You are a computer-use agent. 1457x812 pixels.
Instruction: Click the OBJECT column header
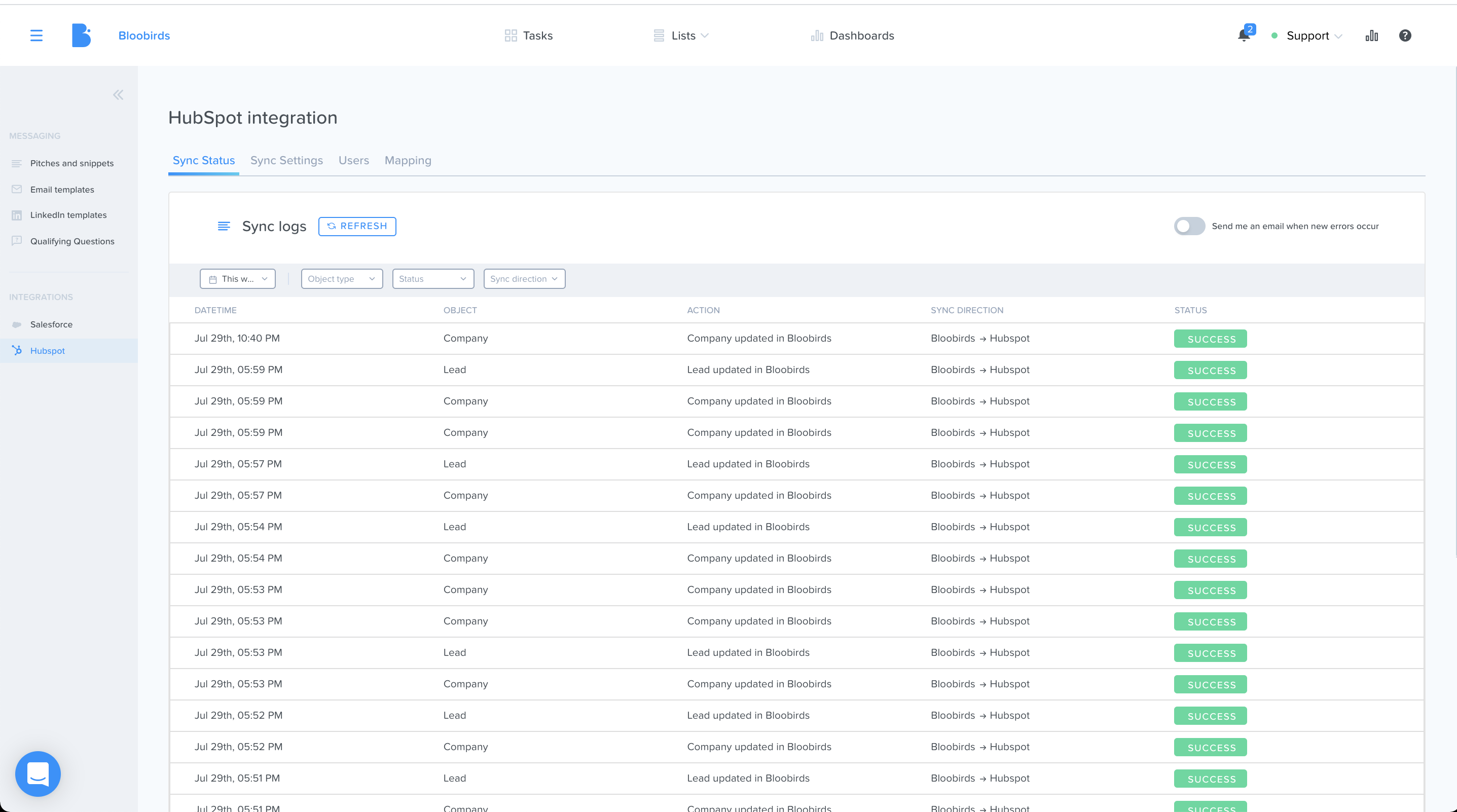point(460,310)
